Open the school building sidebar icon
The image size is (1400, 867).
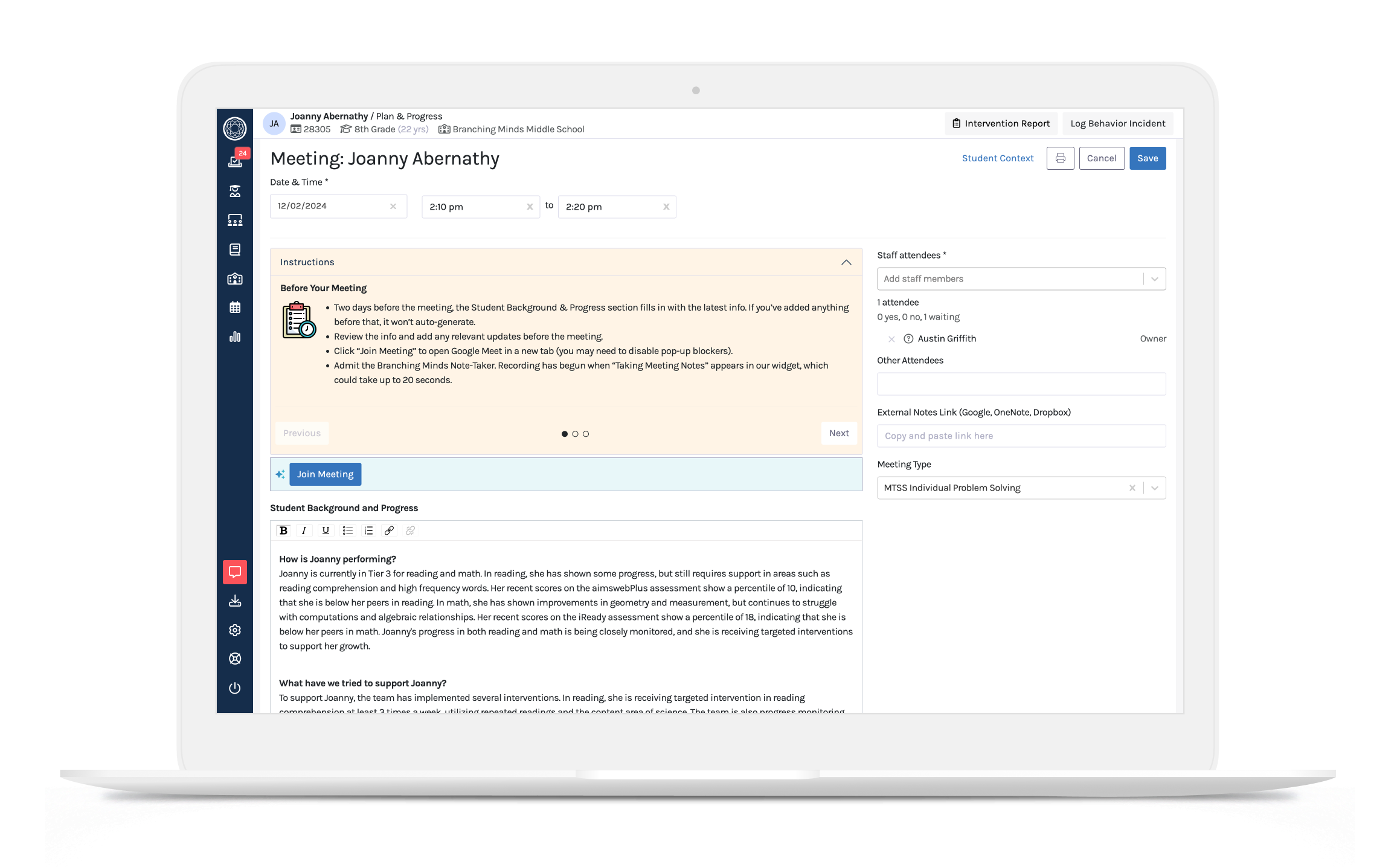tap(235, 279)
